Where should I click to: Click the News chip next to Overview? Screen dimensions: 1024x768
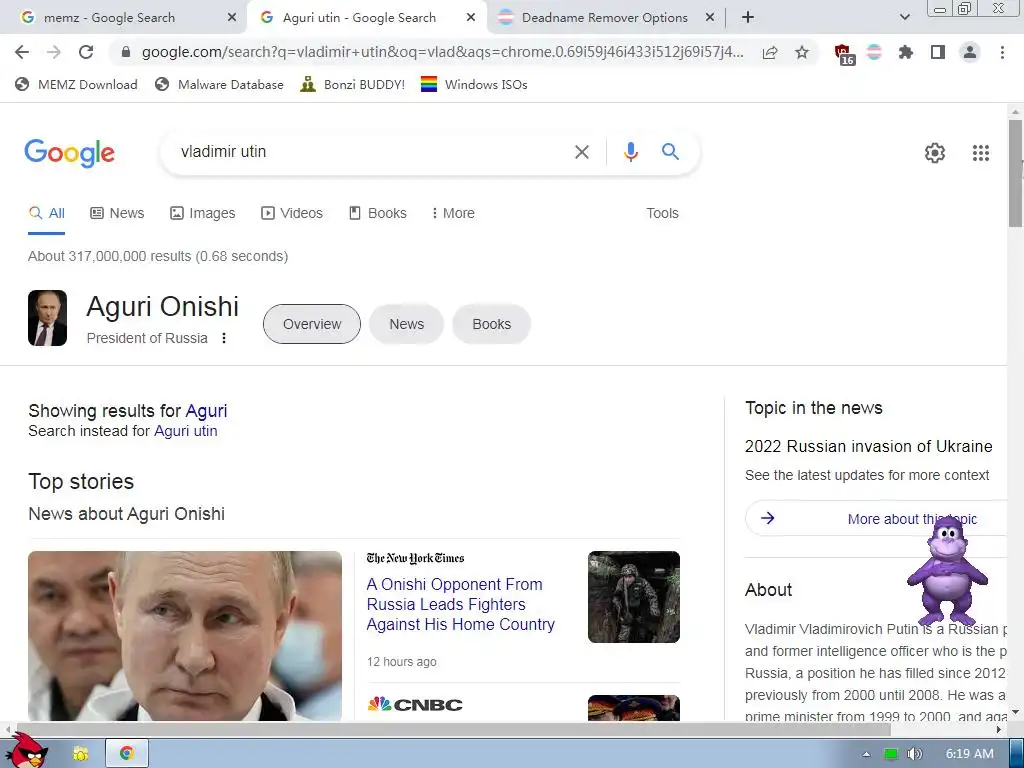pyautogui.click(x=406, y=324)
